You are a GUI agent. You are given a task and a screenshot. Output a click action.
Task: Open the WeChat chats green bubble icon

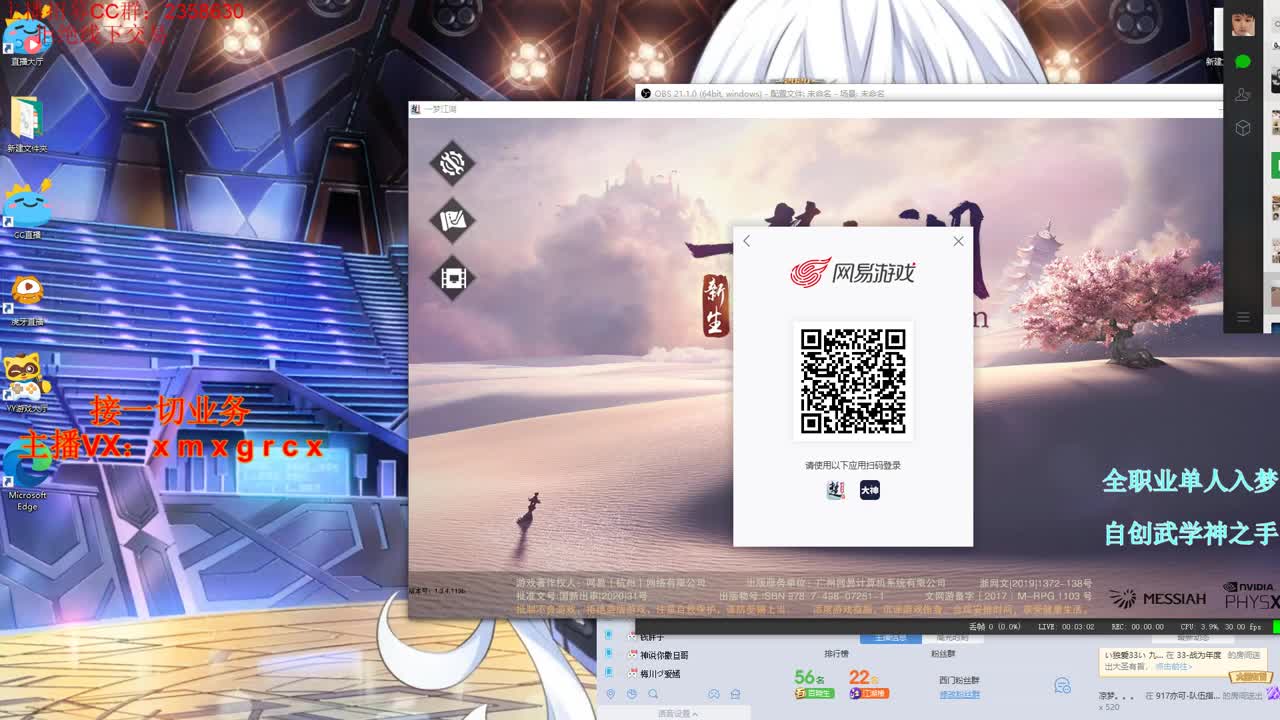tap(1243, 61)
